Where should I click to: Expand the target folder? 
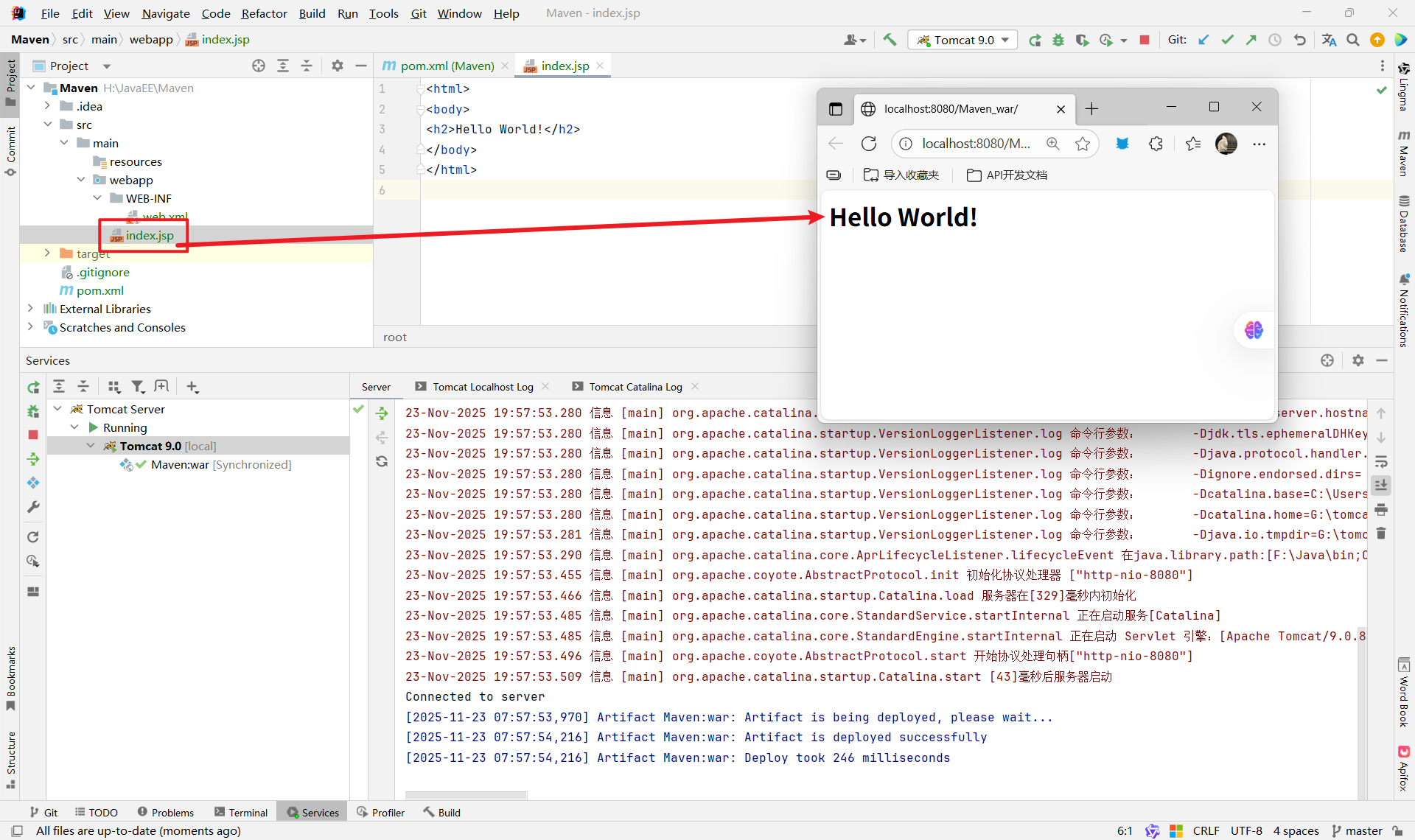pos(47,253)
